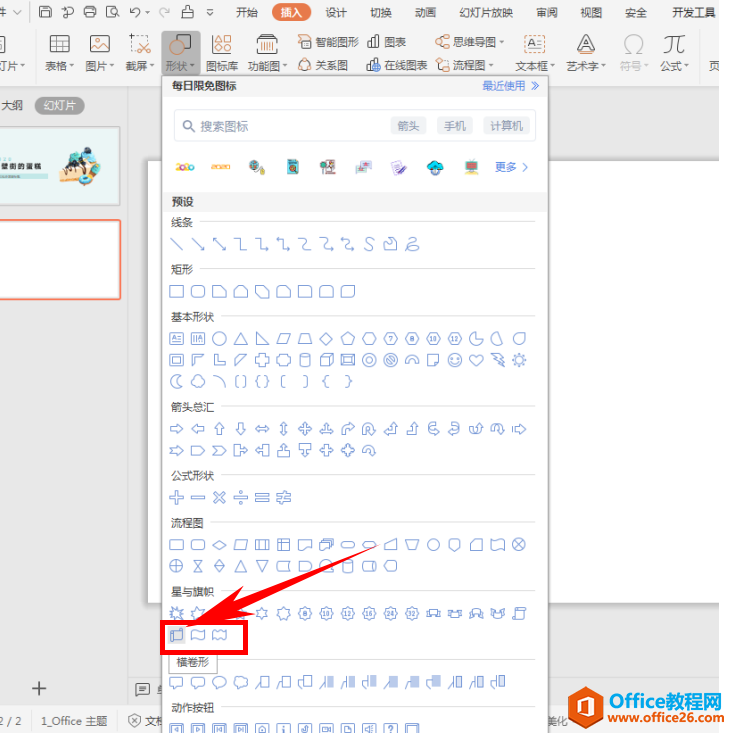Viewport: 731px width, 735px height.
Task: Open the 表格 table dropdown
Action: pos(60,53)
